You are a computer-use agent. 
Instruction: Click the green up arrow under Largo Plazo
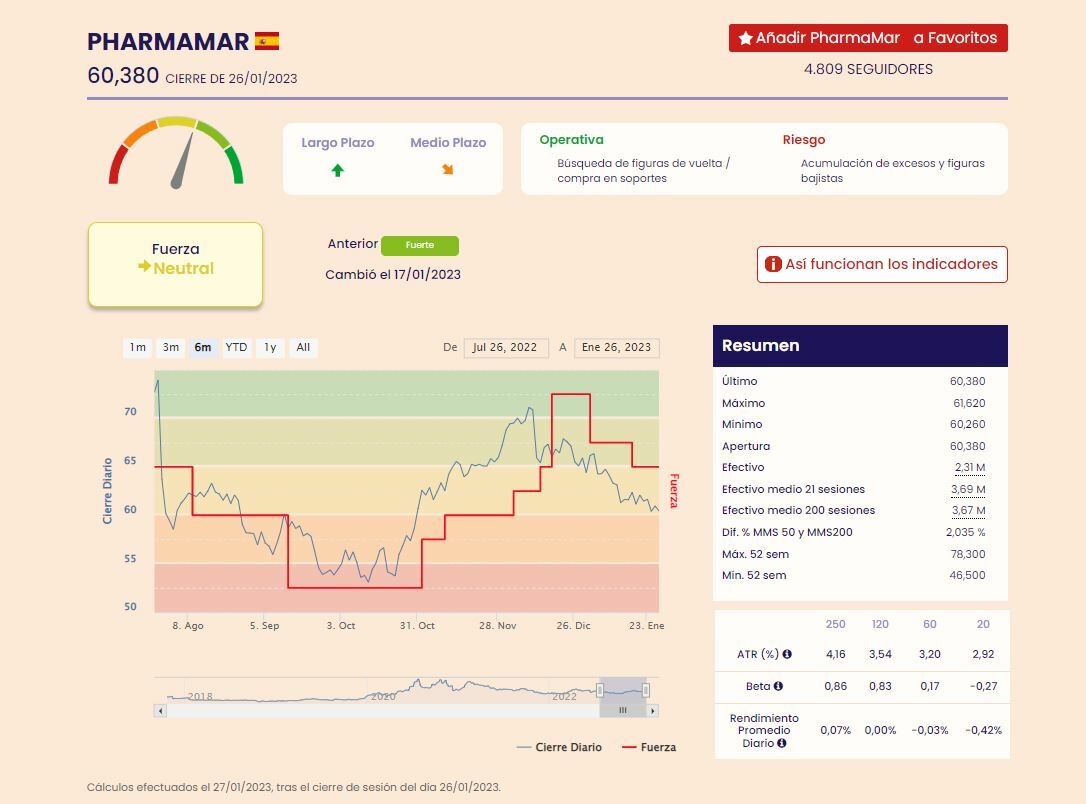point(337,170)
